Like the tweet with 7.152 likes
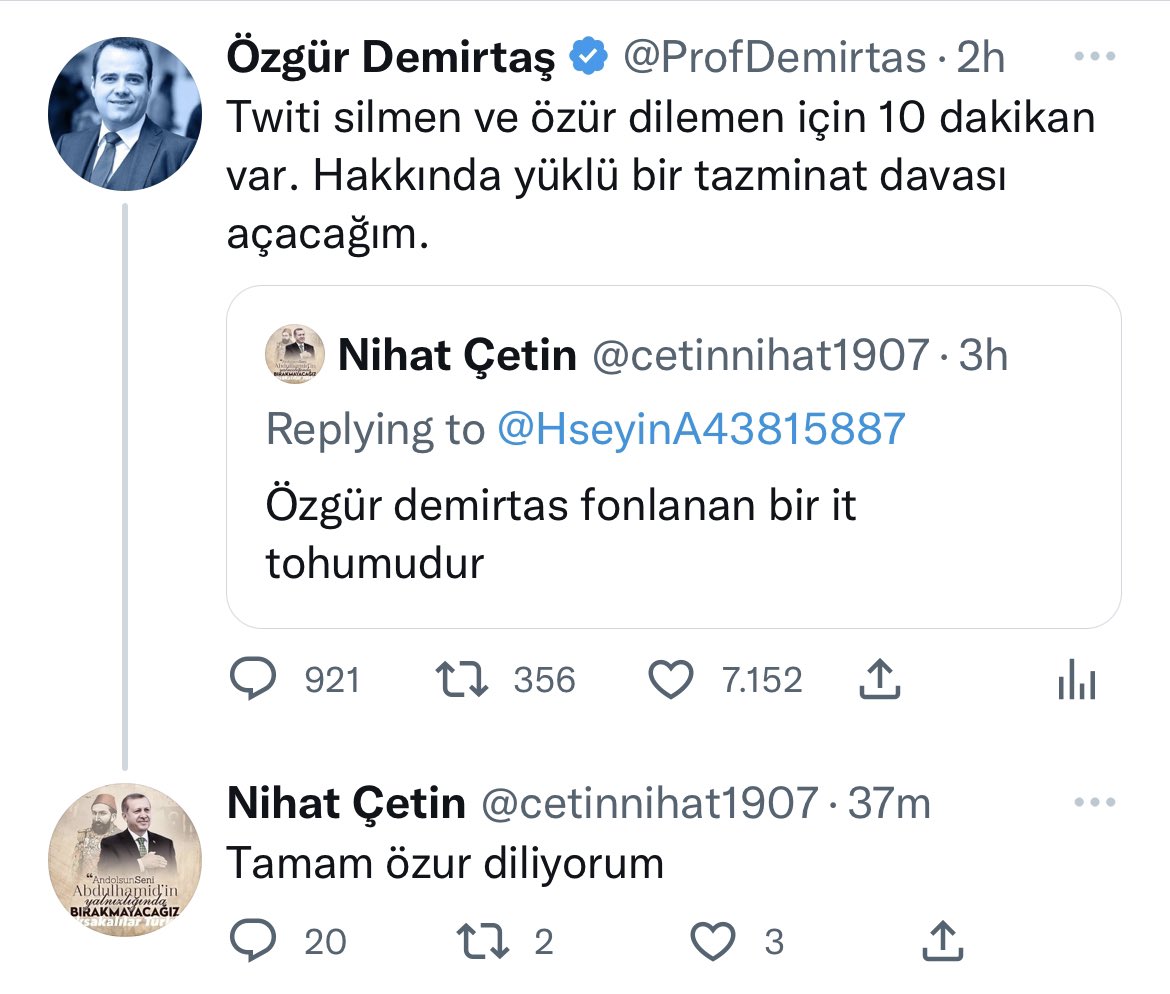The width and height of the screenshot is (1170, 994). 671,681
